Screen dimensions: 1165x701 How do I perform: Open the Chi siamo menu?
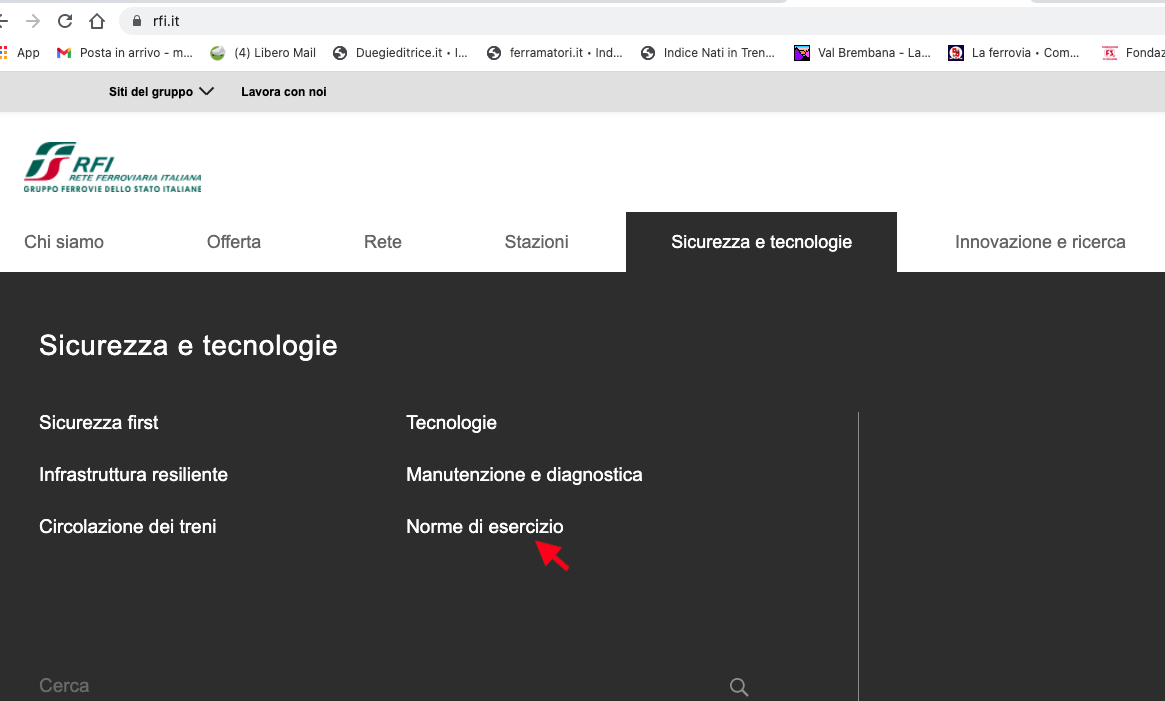[x=64, y=242]
